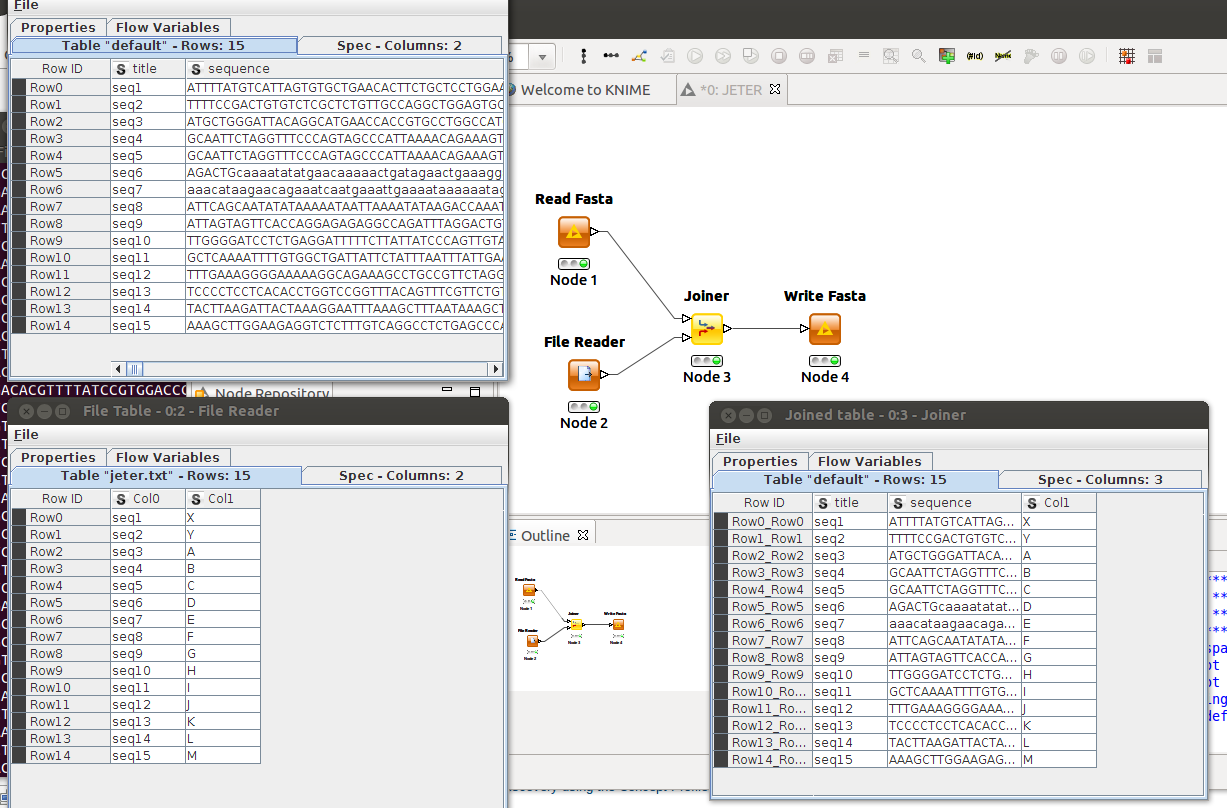Click the execute selected nodes toolbar icon
The image size is (1227, 808).
(694, 55)
